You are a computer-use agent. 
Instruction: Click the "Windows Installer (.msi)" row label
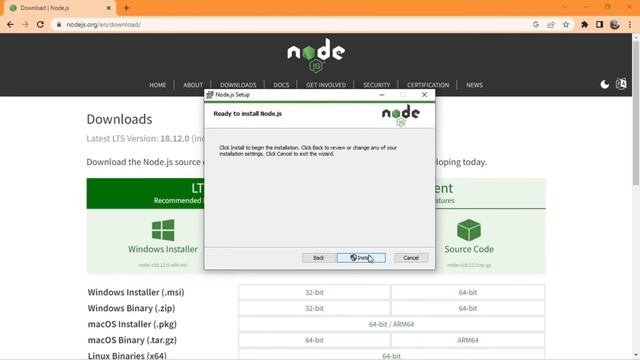tap(136, 292)
